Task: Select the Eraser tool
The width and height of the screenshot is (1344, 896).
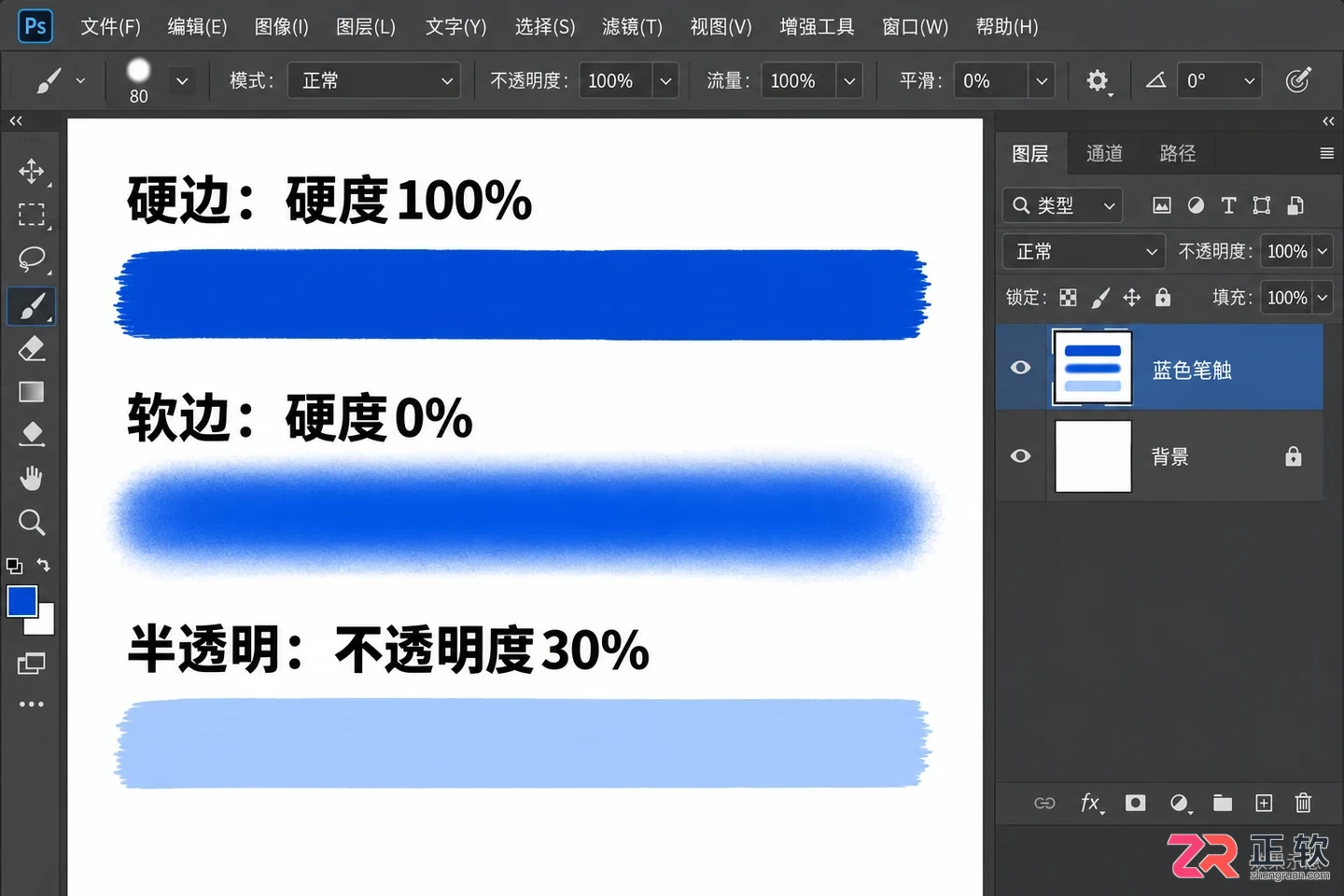Action: pyautogui.click(x=31, y=349)
